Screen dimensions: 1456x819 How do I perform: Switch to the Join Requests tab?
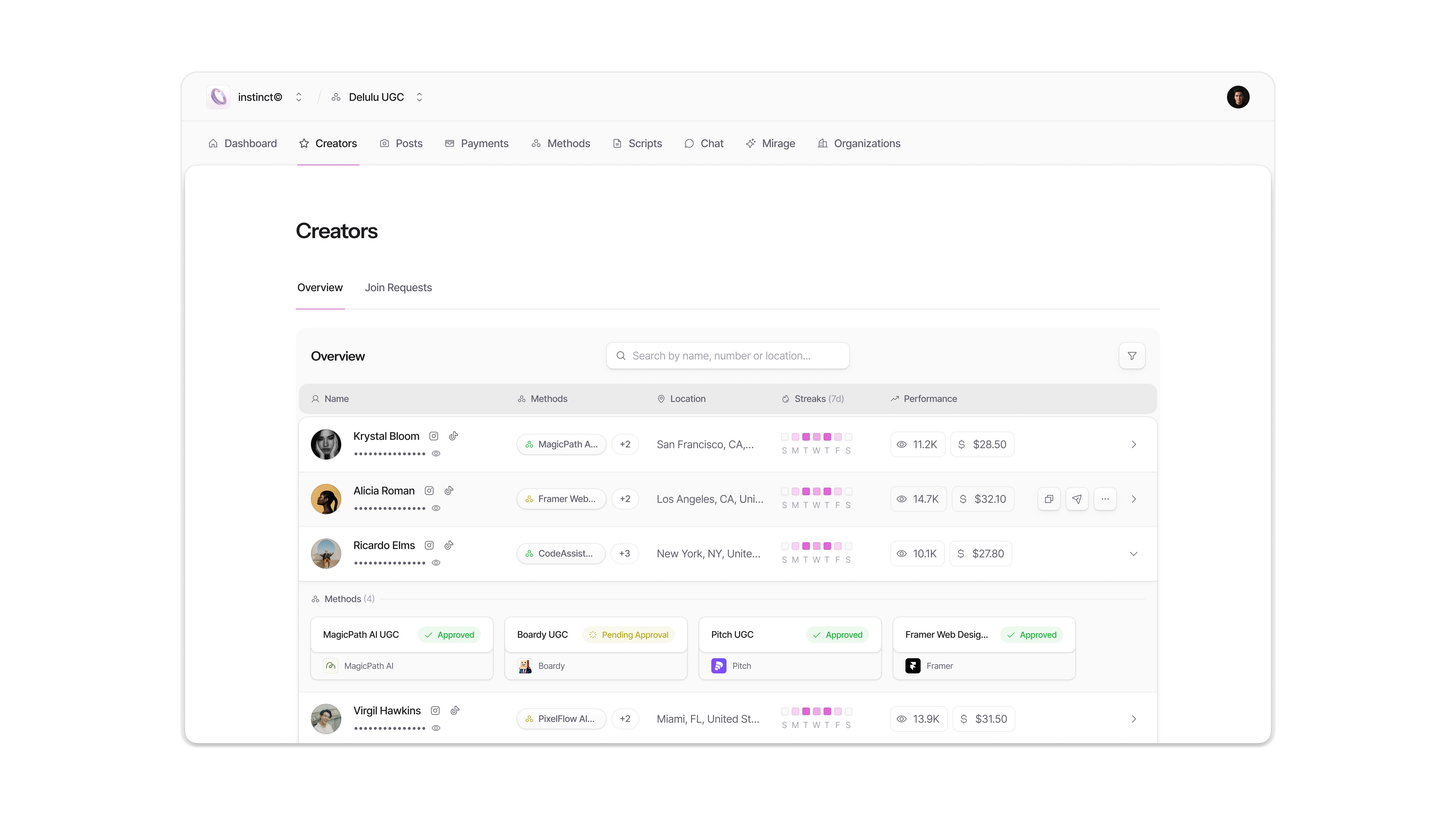click(x=398, y=288)
